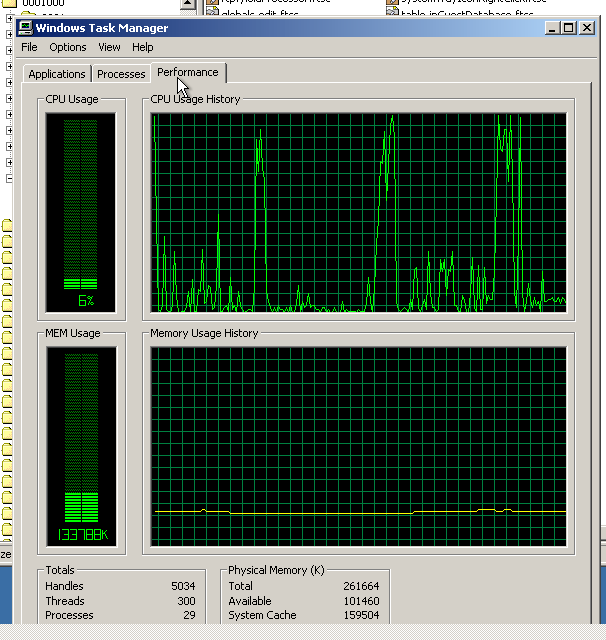Switch to the Applications tab

click(x=57, y=74)
